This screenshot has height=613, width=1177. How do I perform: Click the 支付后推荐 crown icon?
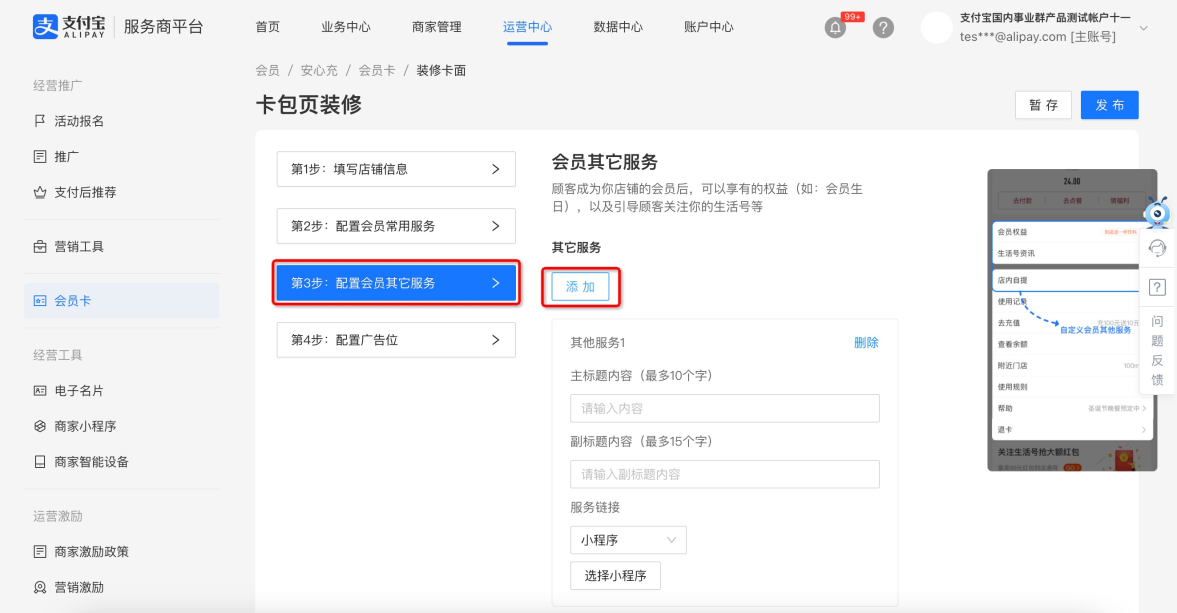(40, 192)
